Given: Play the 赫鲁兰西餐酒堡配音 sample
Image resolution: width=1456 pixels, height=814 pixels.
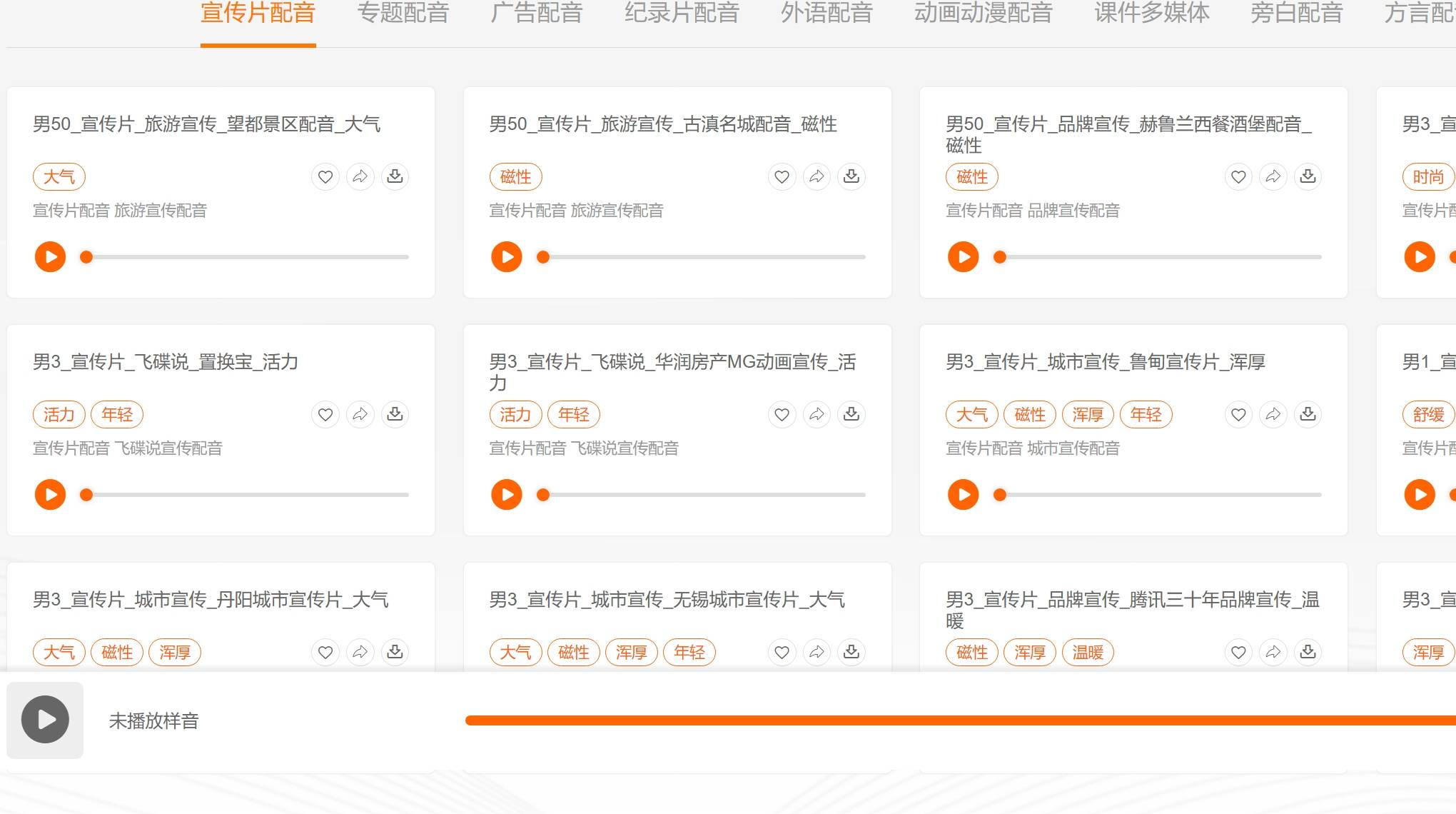Looking at the screenshot, I should click(x=964, y=257).
